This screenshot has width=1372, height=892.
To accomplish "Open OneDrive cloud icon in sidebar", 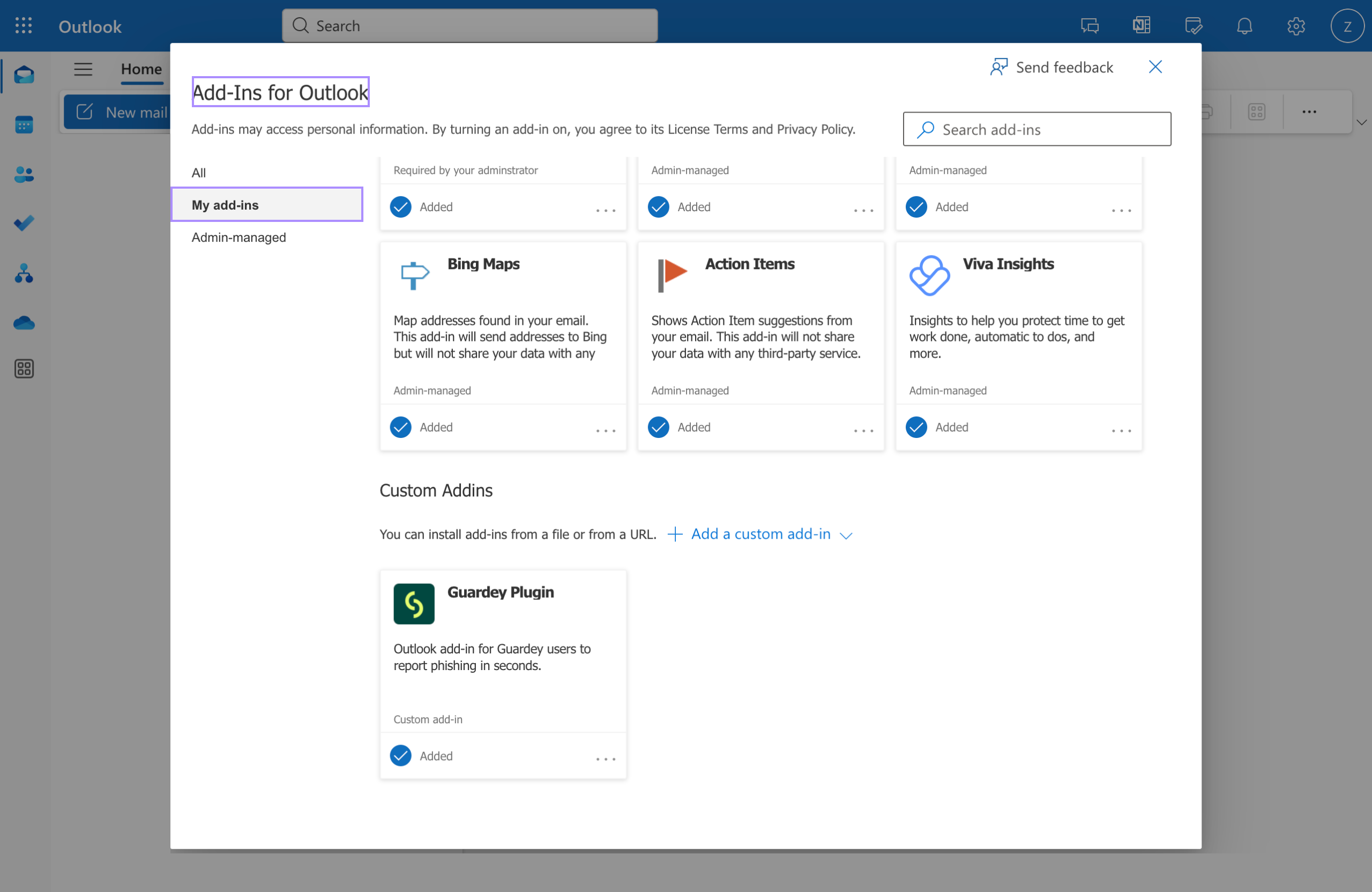I will pyautogui.click(x=24, y=323).
